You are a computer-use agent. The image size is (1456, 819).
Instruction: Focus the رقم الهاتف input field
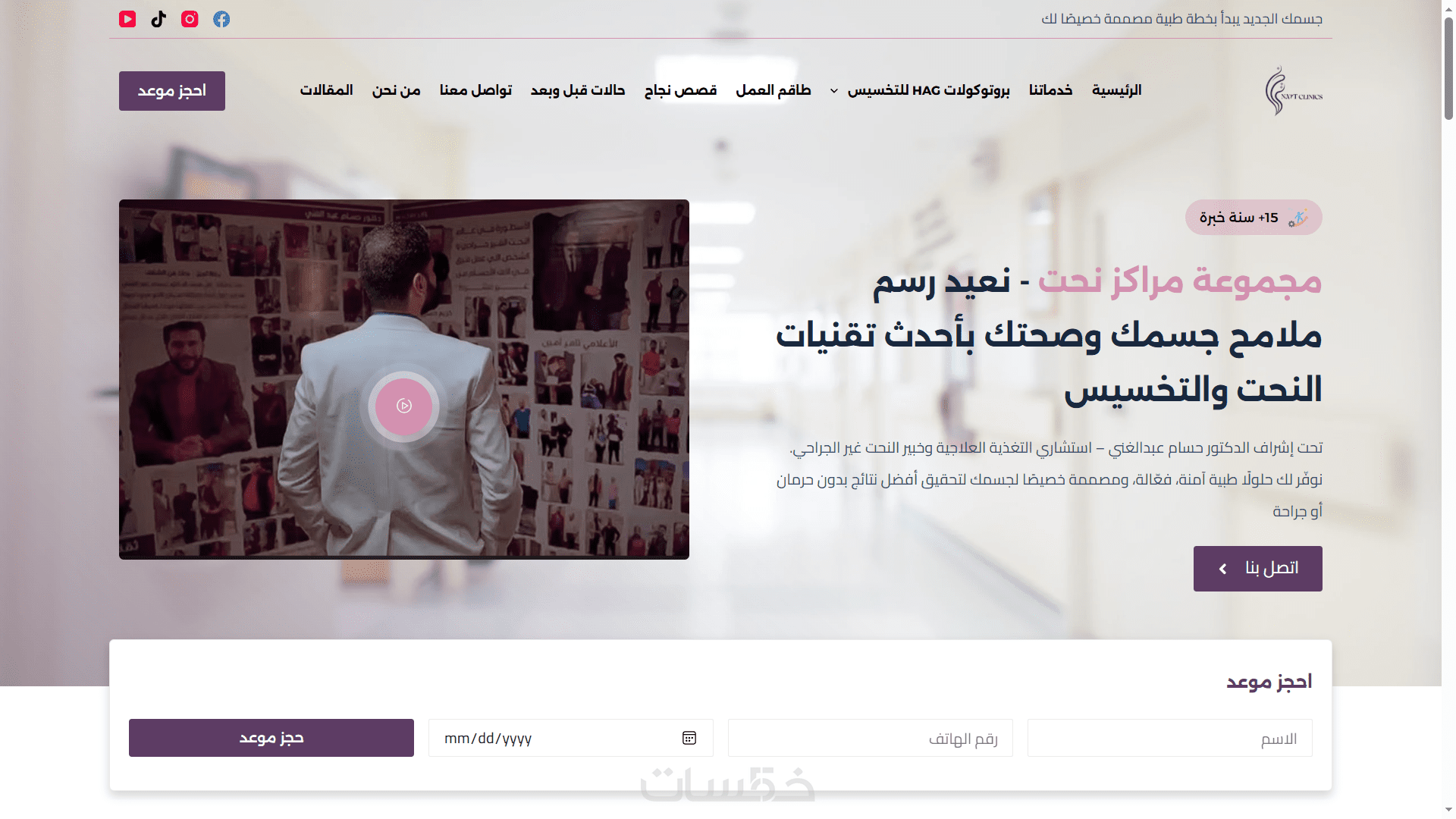click(871, 738)
